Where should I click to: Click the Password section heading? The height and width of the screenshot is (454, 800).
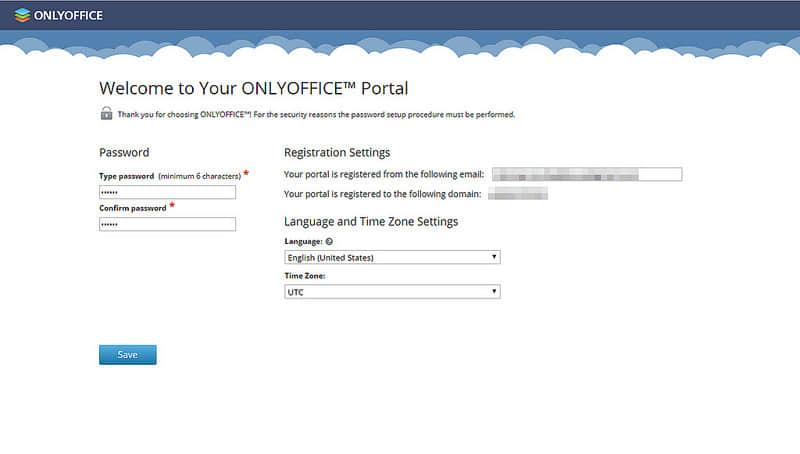tap(124, 153)
